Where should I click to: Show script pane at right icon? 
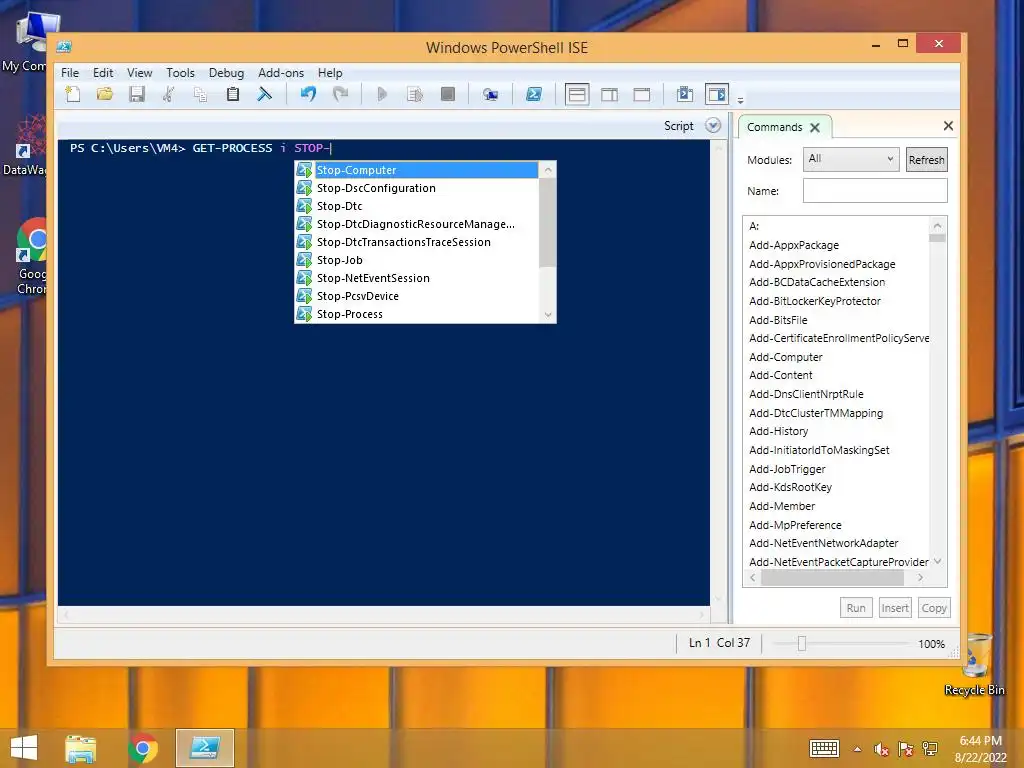click(x=609, y=95)
